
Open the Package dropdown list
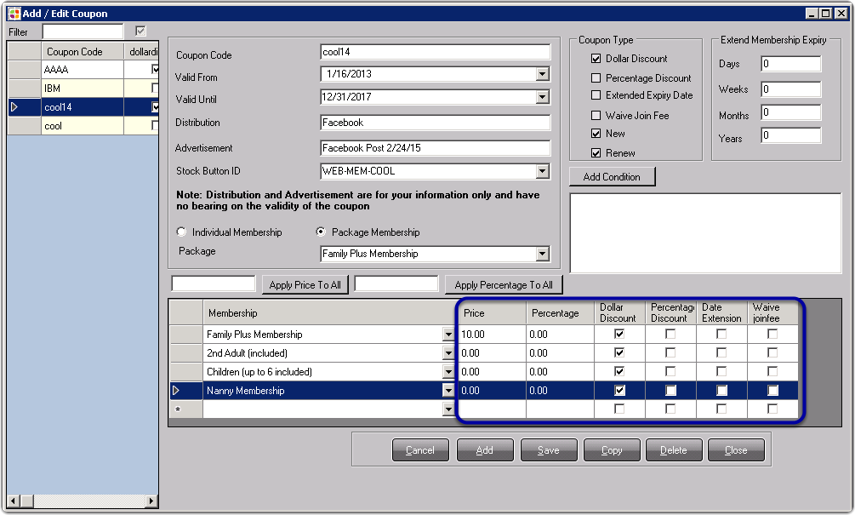(x=542, y=254)
